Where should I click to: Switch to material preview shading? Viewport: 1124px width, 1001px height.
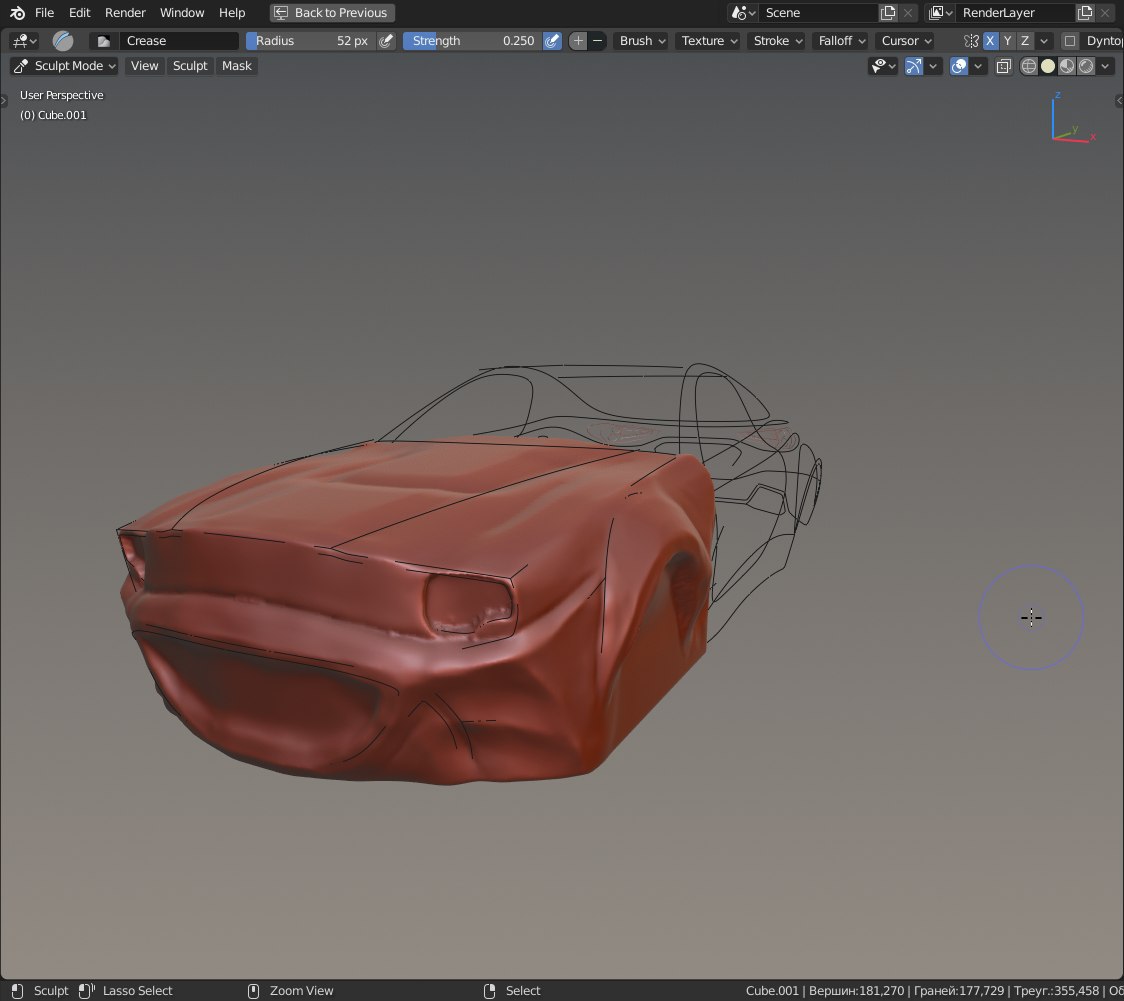[x=1067, y=67]
